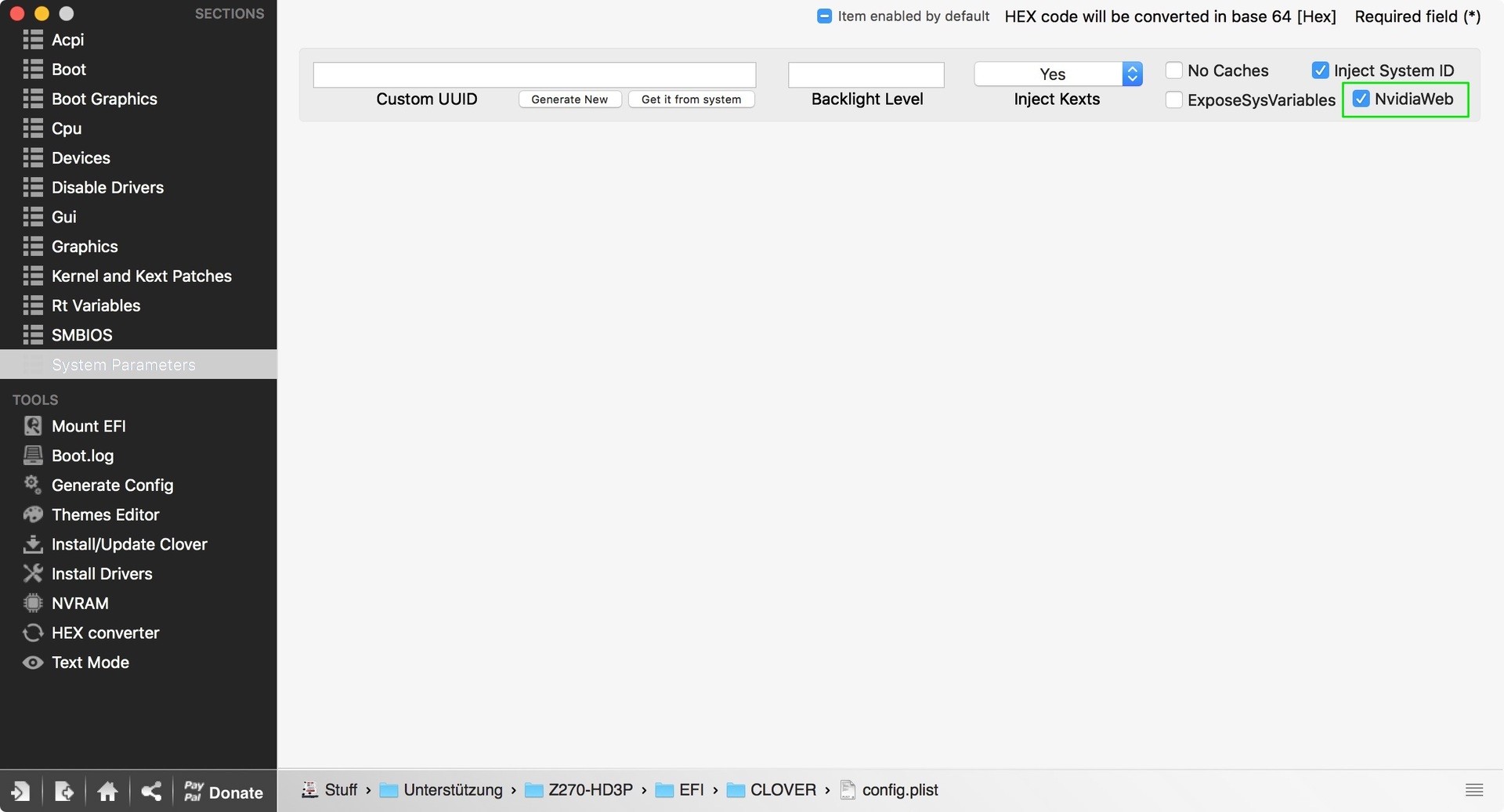1504x812 pixels.
Task: Enable the ExposeSysVariables checkbox
Action: point(1174,100)
